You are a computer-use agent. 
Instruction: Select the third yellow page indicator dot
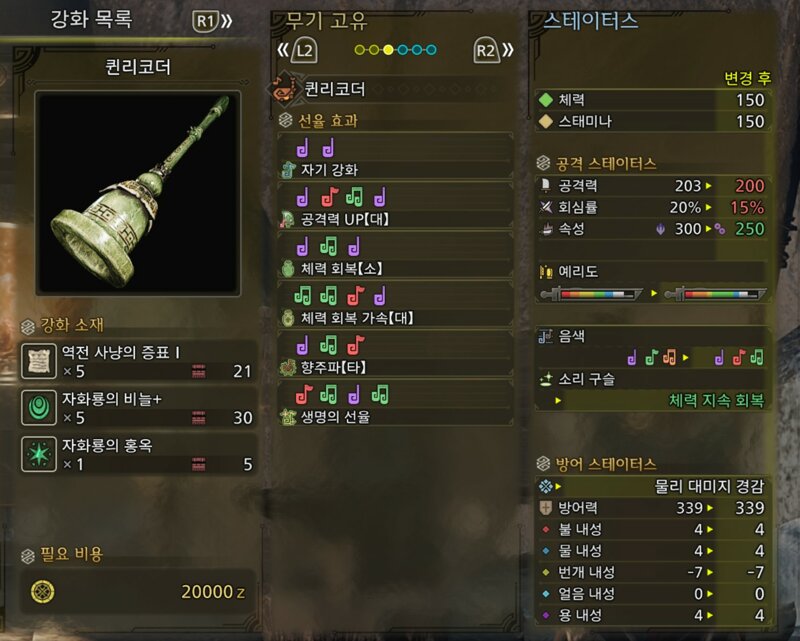(x=388, y=50)
